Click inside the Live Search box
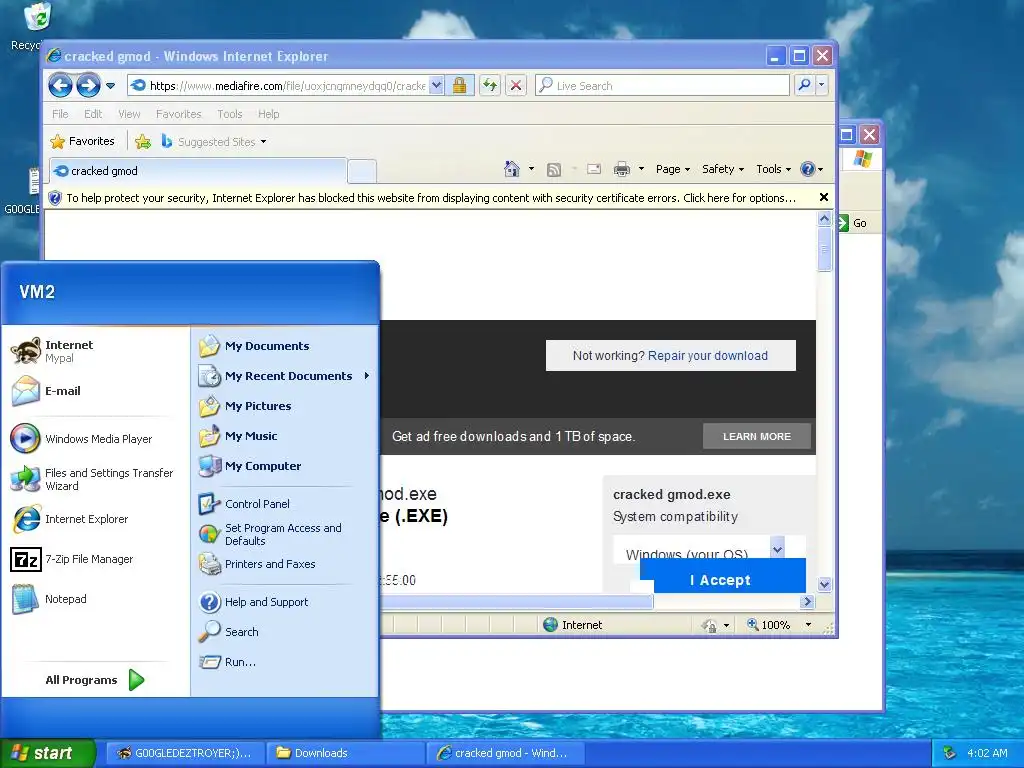Viewport: 1024px width, 768px height. coord(662,86)
